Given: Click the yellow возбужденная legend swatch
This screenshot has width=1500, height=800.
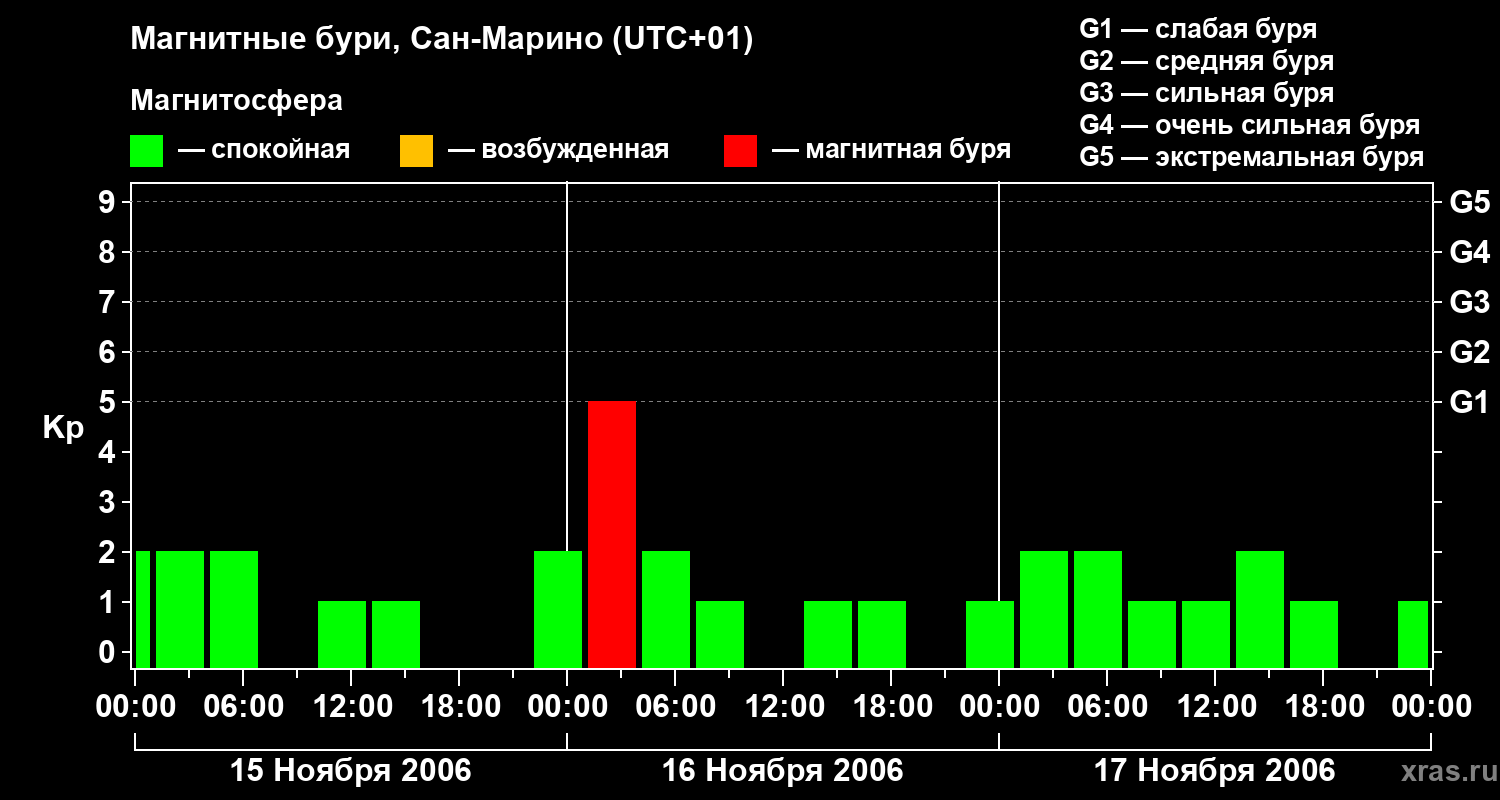Looking at the screenshot, I should pyautogui.click(x=416, y=151).
